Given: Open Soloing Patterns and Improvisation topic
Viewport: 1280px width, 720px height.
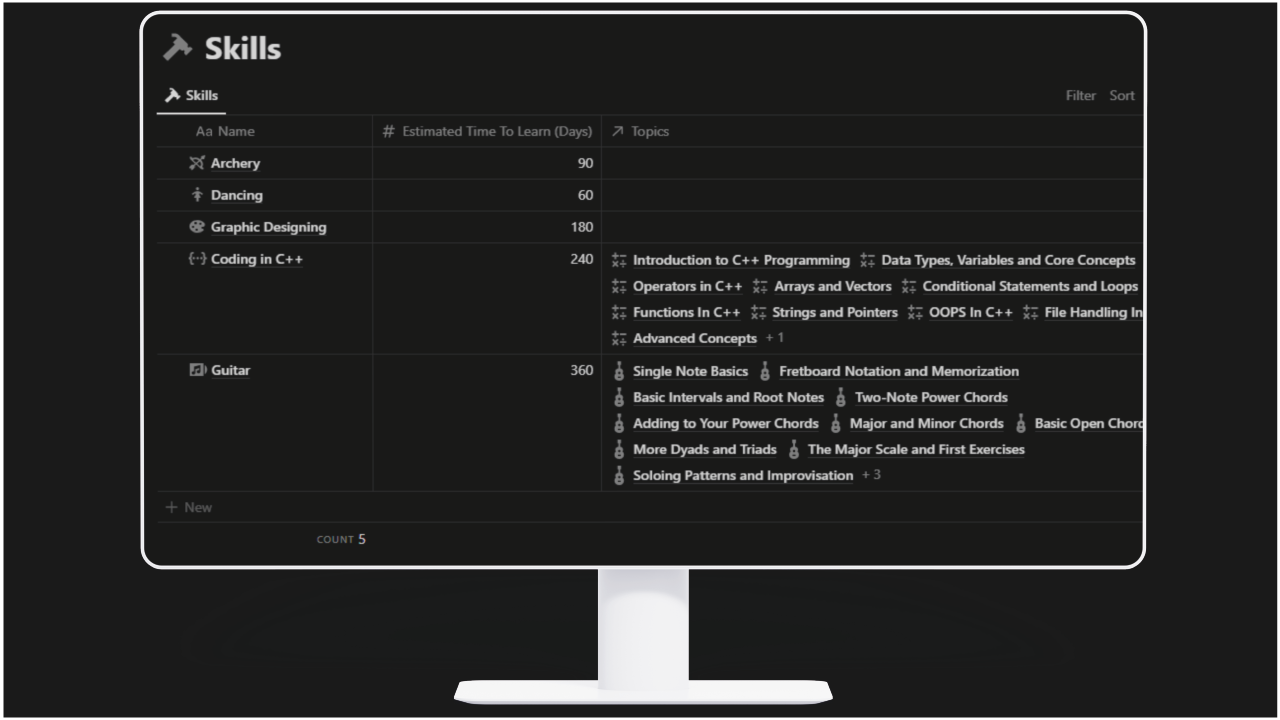Looking at the screenshot, I should tap(743, 475).
